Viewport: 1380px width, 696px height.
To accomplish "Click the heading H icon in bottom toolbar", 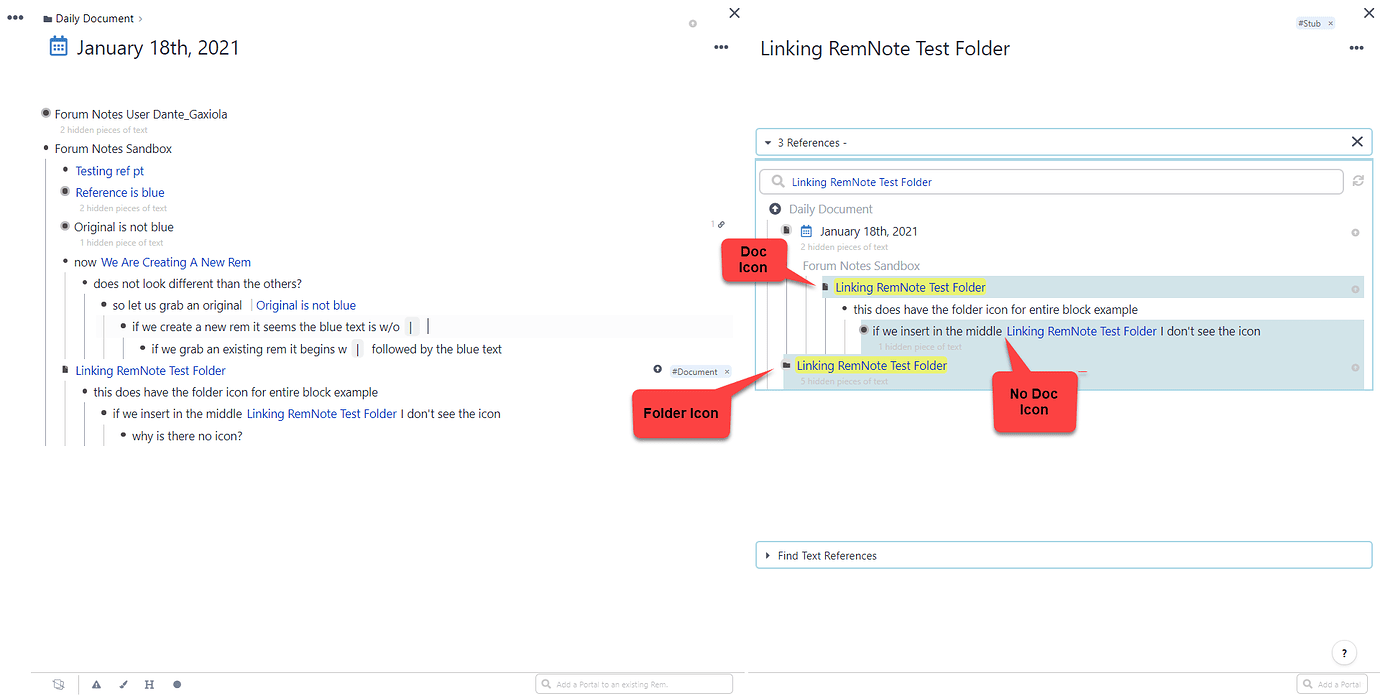I will tap(149, 685).
